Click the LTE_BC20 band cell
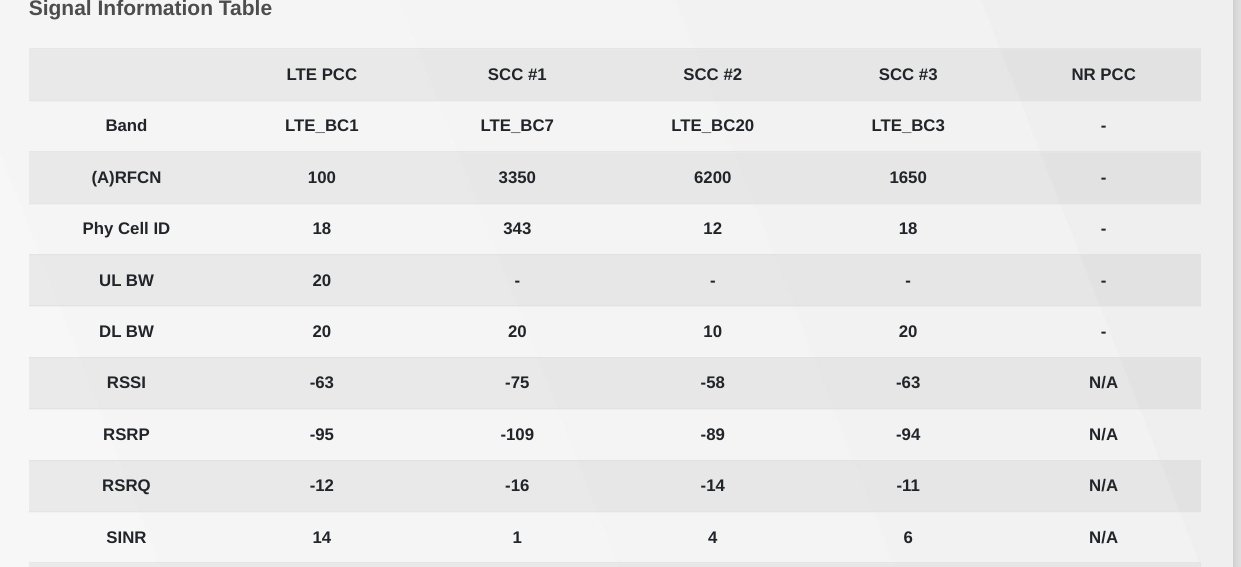This screenshot has height=567, width=1241. coord(712,126)
